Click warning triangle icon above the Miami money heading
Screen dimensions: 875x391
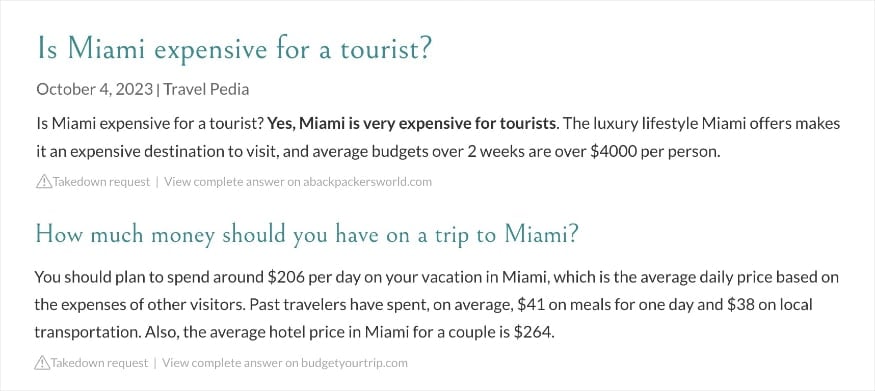tap(44, 182)
